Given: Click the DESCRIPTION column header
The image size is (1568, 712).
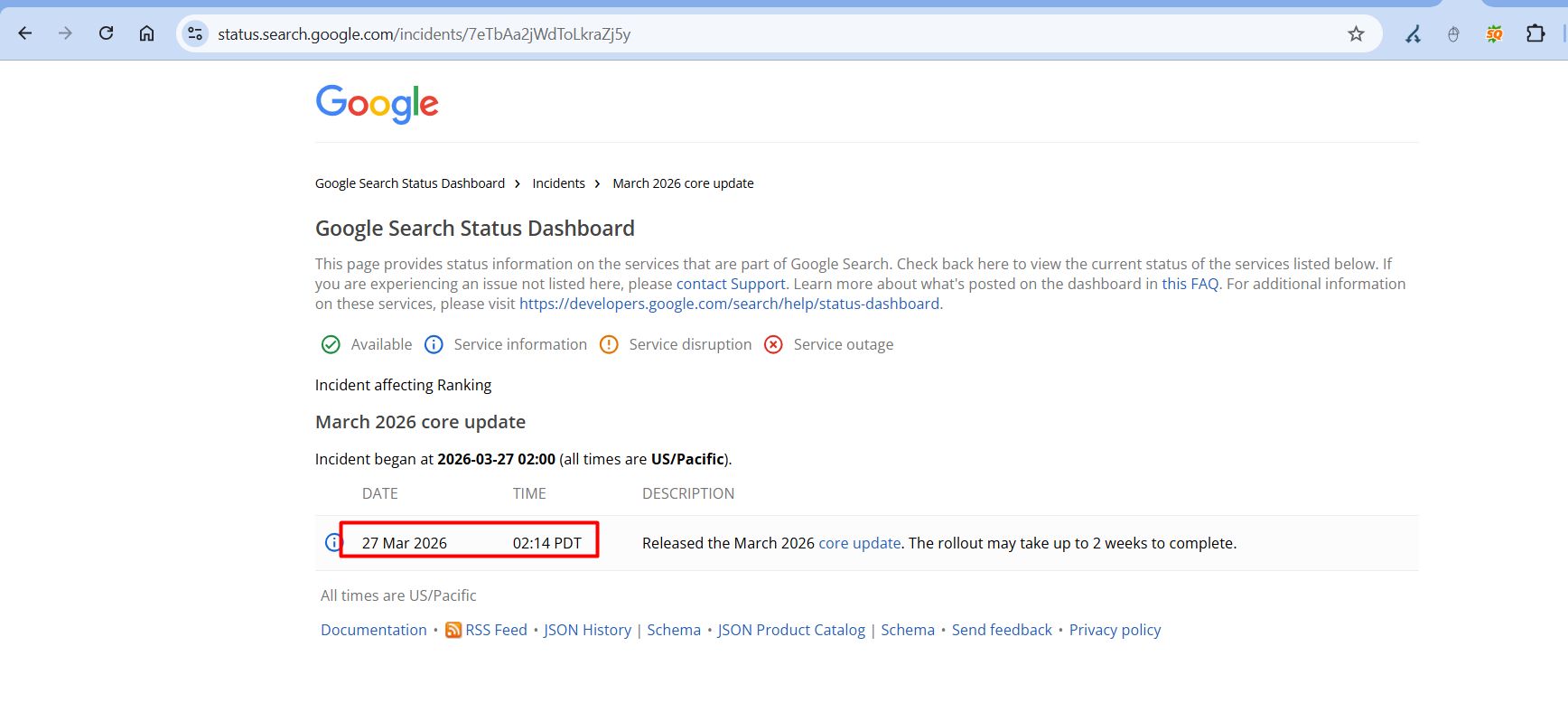Looking at the screenshot, I should tap(688, 493).
